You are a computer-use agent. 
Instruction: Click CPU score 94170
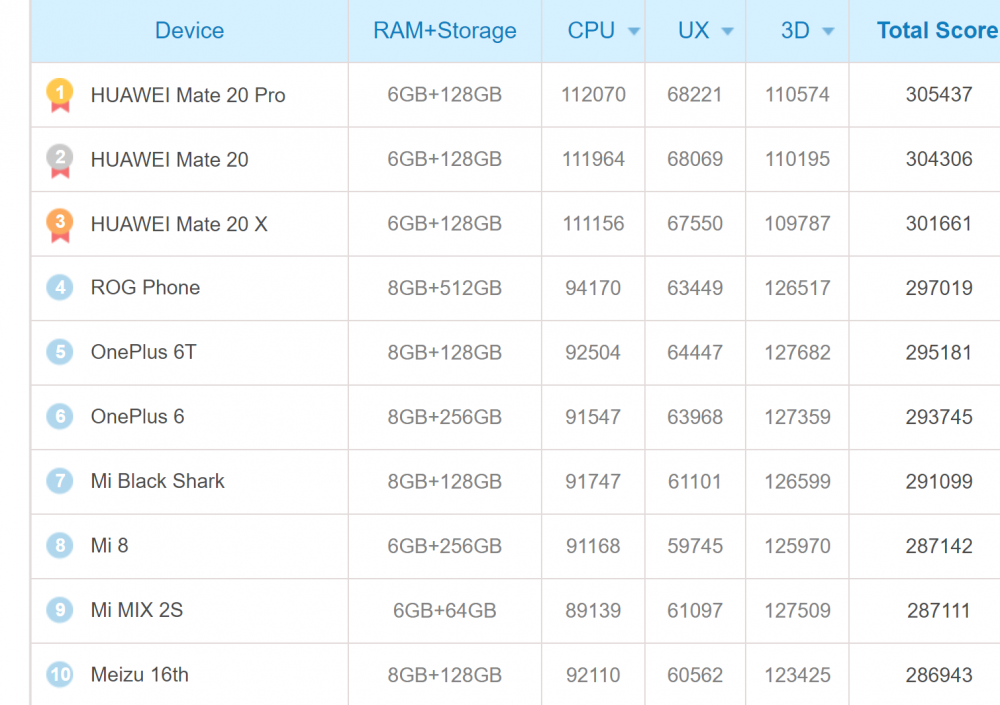pos(593,288)
